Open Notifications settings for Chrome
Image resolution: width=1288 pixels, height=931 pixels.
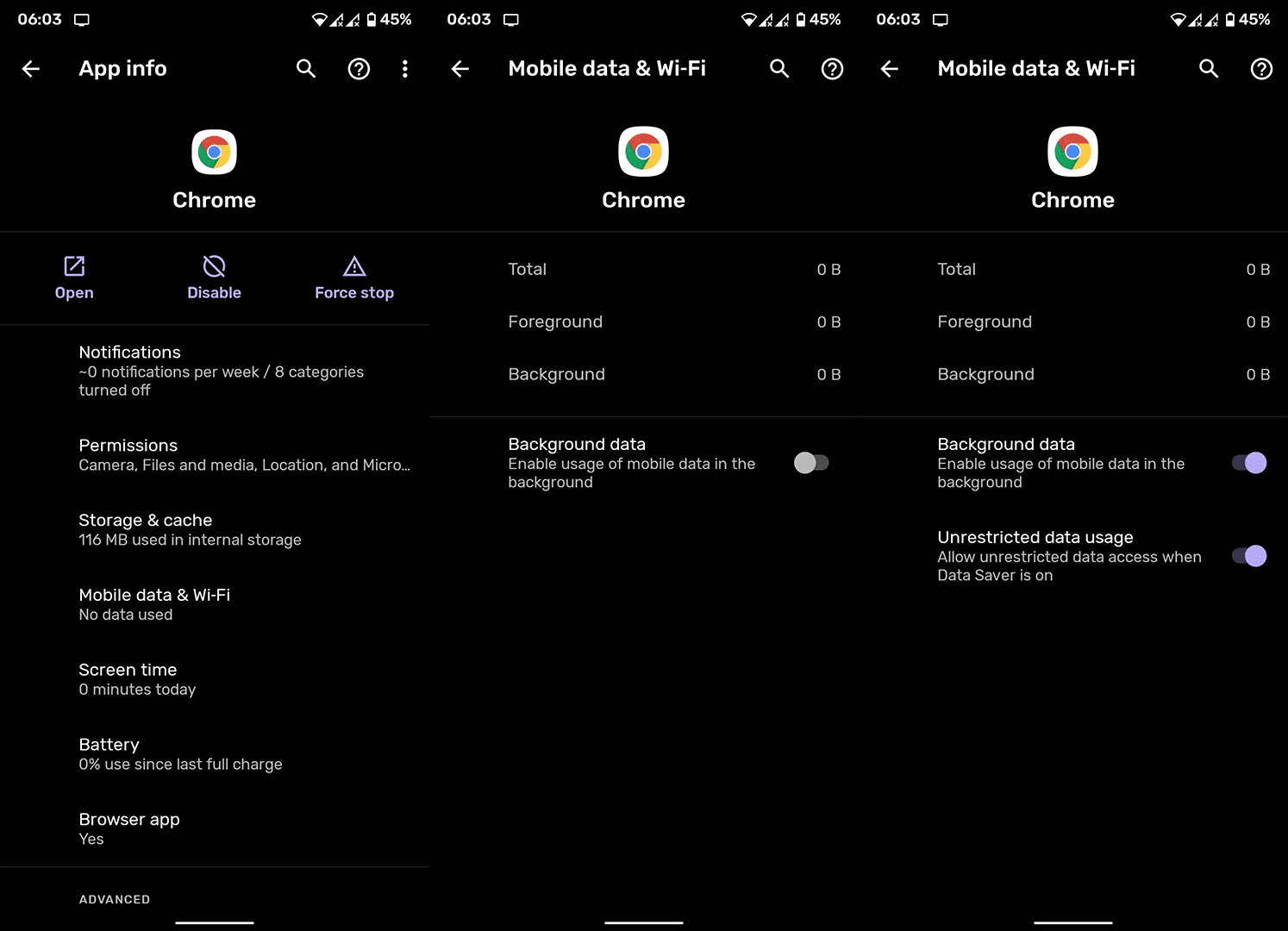[215, 371]
